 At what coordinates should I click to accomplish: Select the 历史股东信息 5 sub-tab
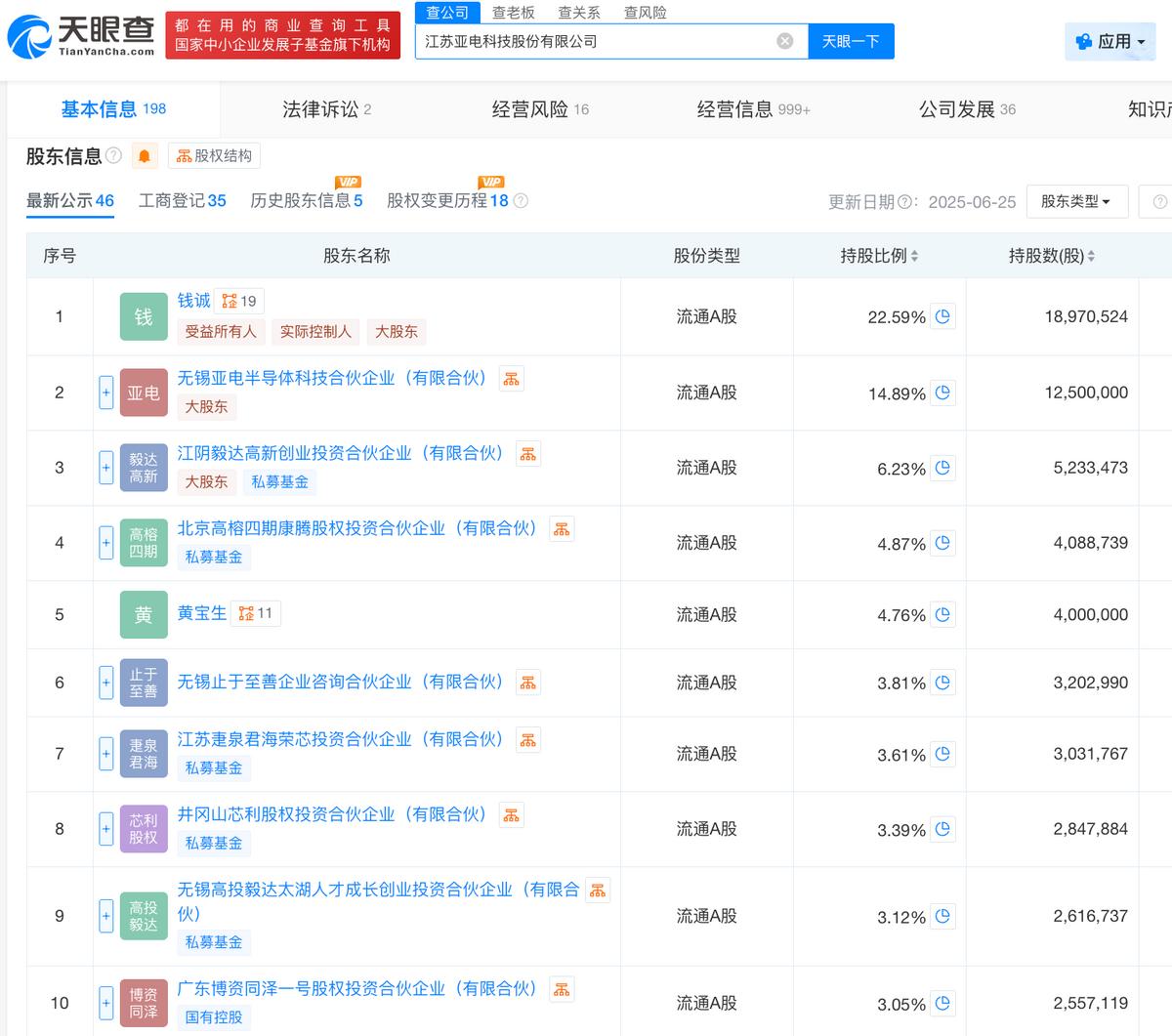(307, 201)
